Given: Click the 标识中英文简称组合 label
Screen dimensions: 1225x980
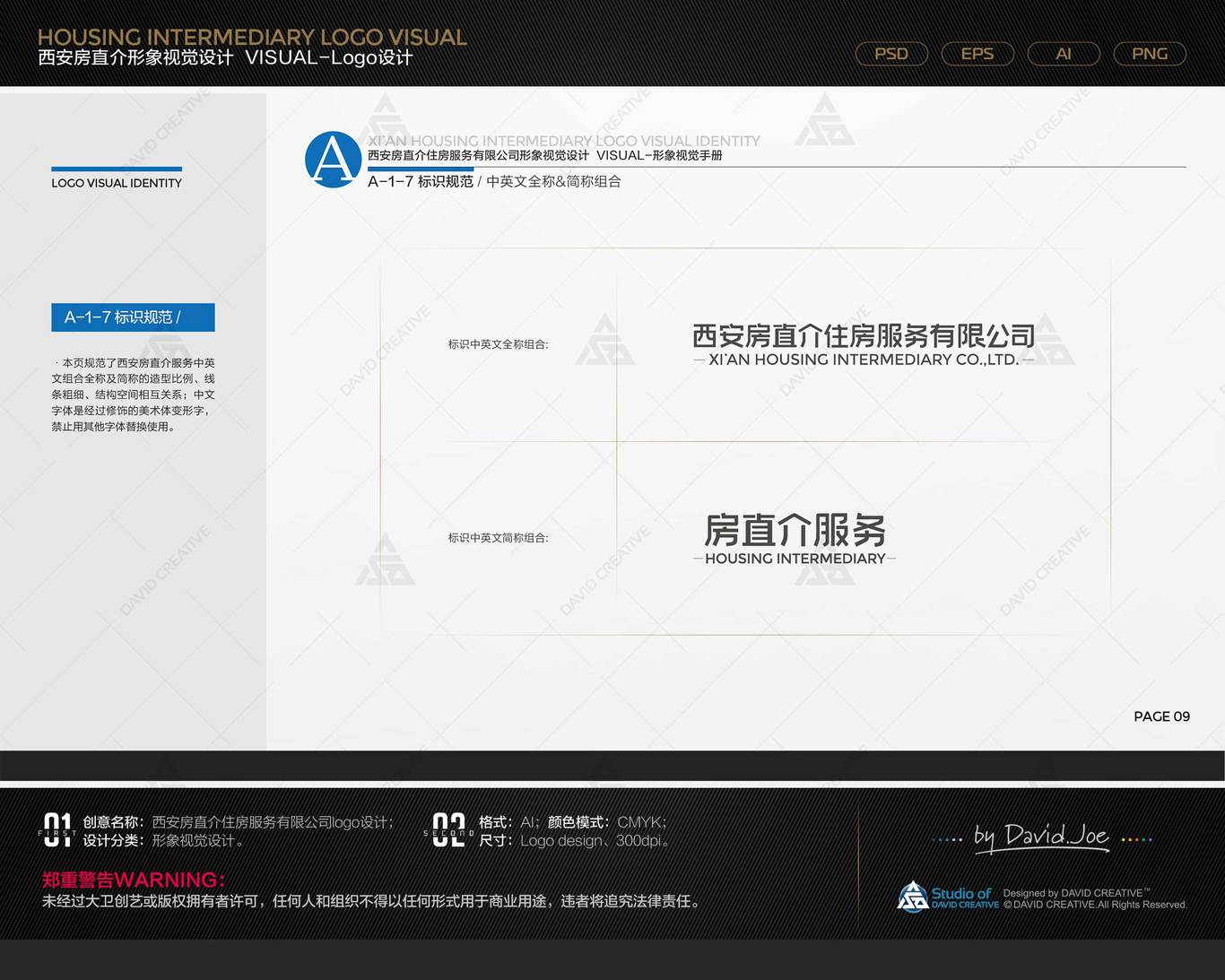Looking at the screenshot, I should pyautogui.click(x=499, y=538).
